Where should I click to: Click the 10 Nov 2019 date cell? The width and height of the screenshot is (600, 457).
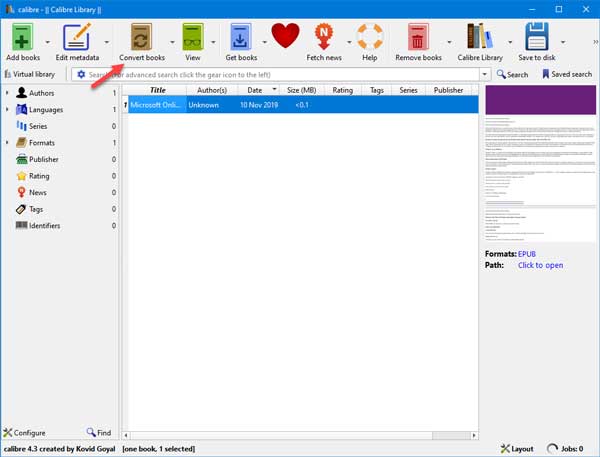click(259, 104)
